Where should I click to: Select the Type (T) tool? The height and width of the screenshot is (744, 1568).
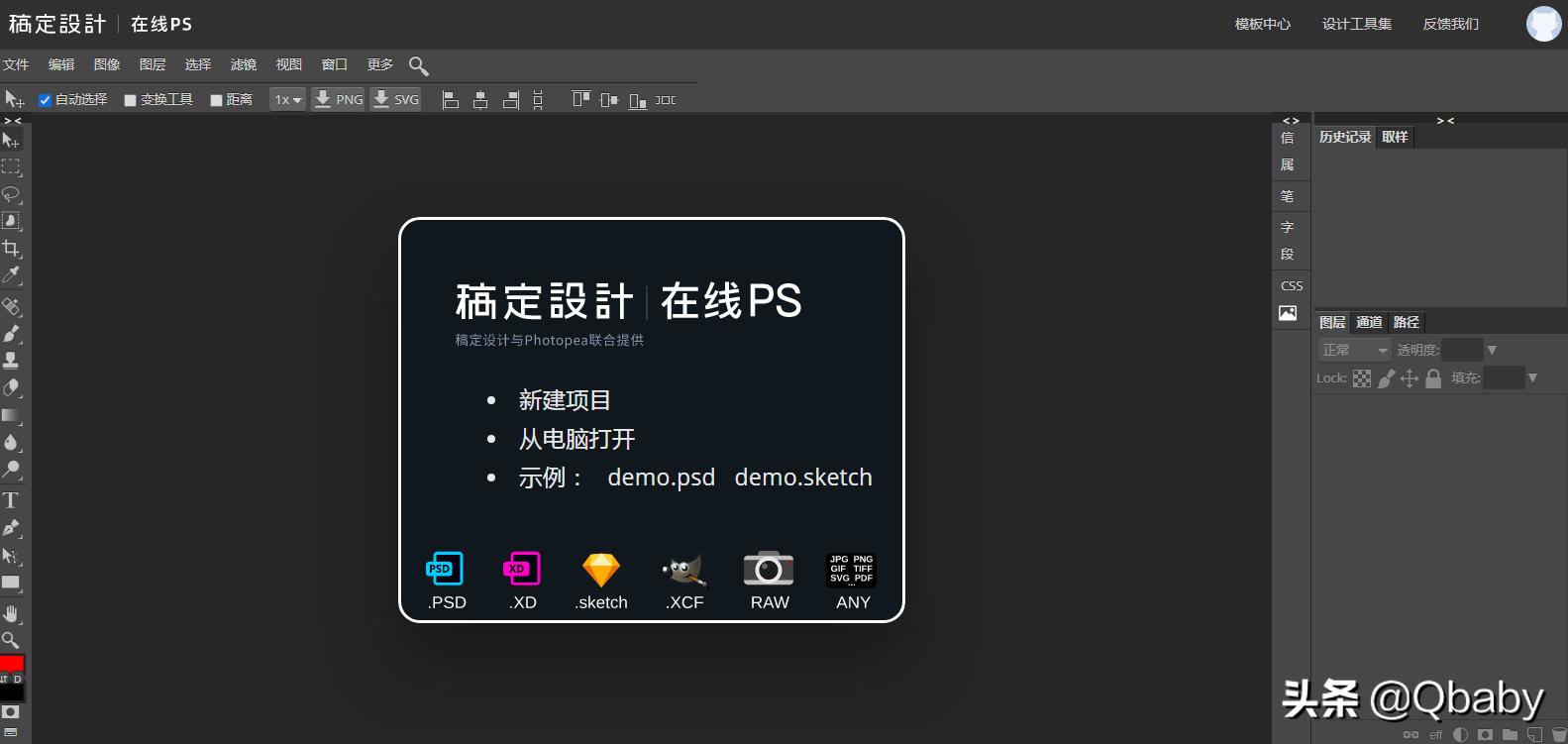pos(11,500)
